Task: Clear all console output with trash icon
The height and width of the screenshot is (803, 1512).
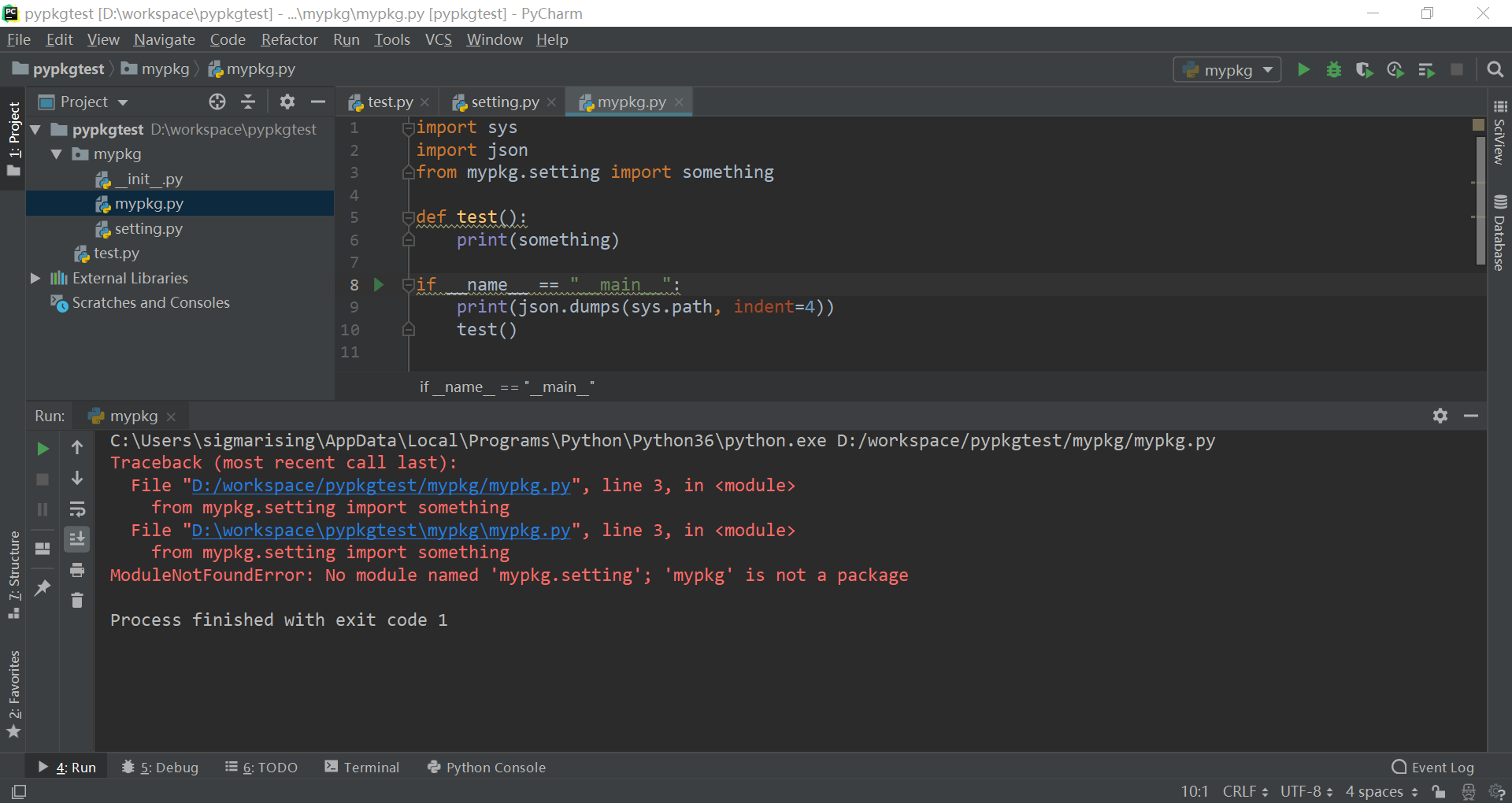Action: click(x=77, y=601)
